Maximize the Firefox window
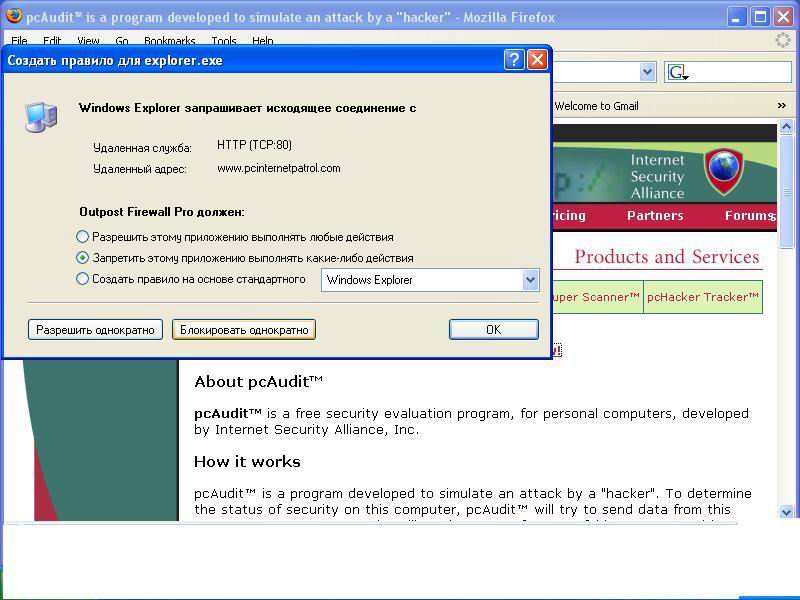Image resolution: width=800 pixels, height=600 pixels. [760, 17]
